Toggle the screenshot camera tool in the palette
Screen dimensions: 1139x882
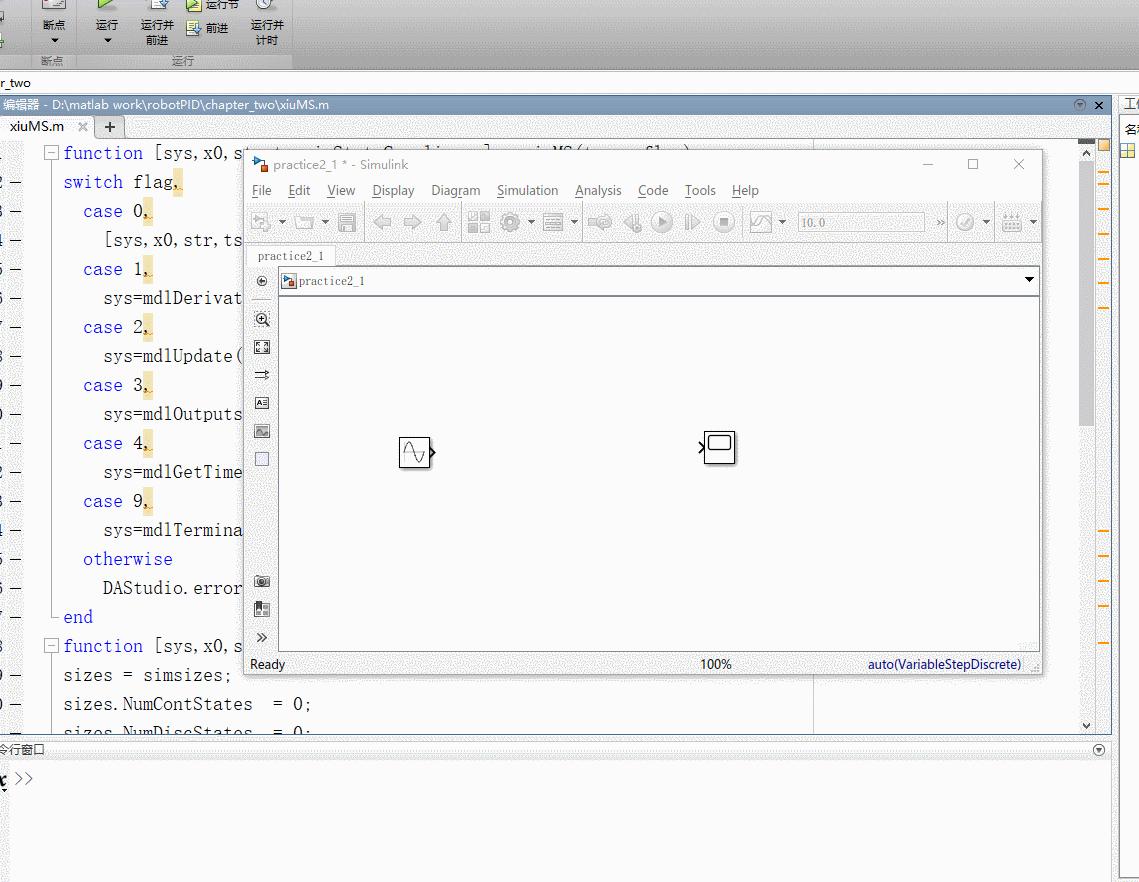point(262,580)
